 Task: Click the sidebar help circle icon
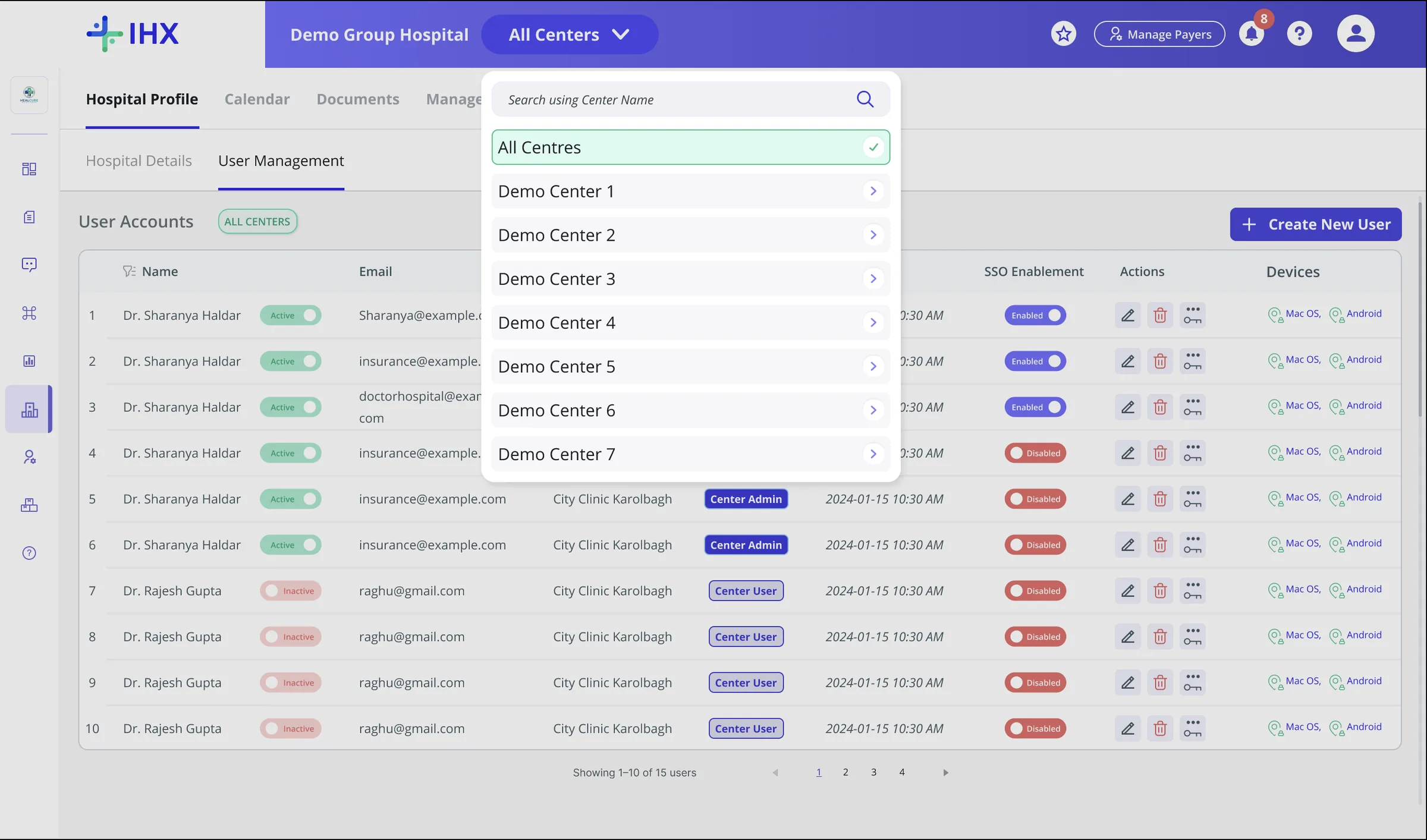[29, 553]
